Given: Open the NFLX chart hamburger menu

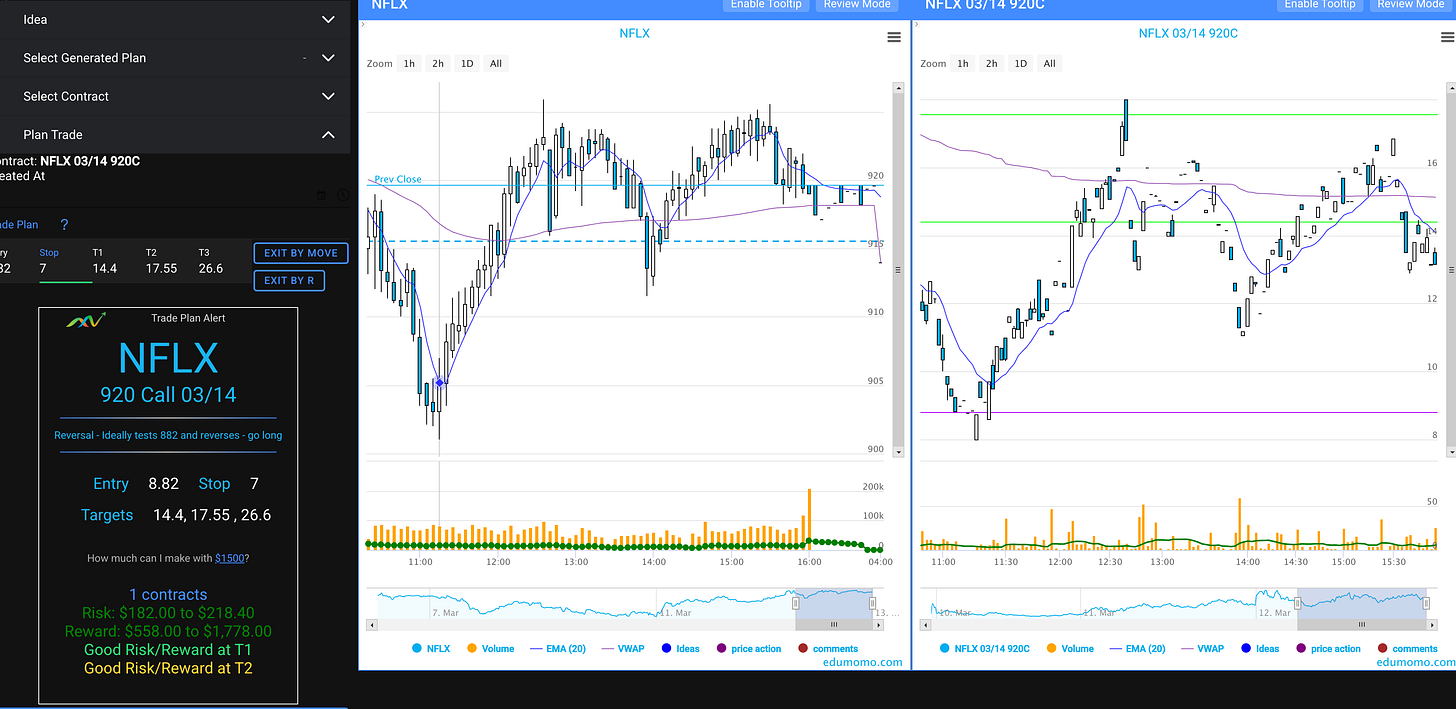Looking at the screenshot, I should tap(894, 37).
